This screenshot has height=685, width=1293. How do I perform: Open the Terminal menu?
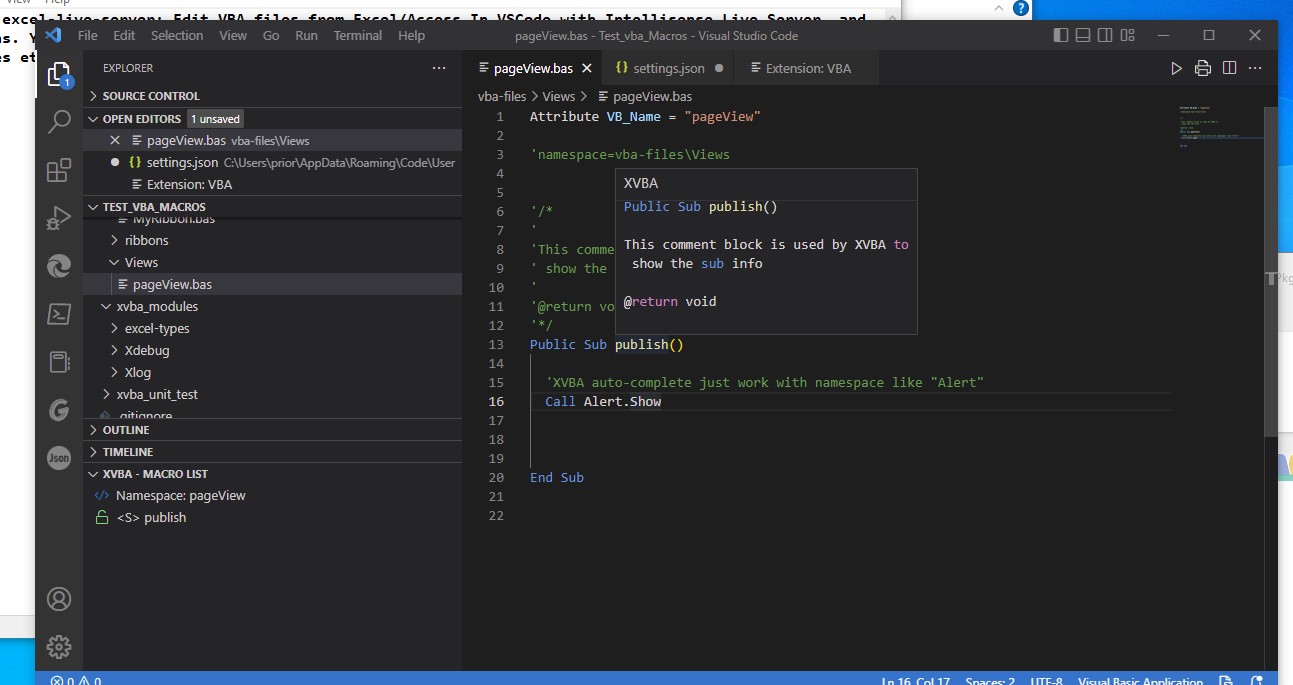click(x=357, y=35)
